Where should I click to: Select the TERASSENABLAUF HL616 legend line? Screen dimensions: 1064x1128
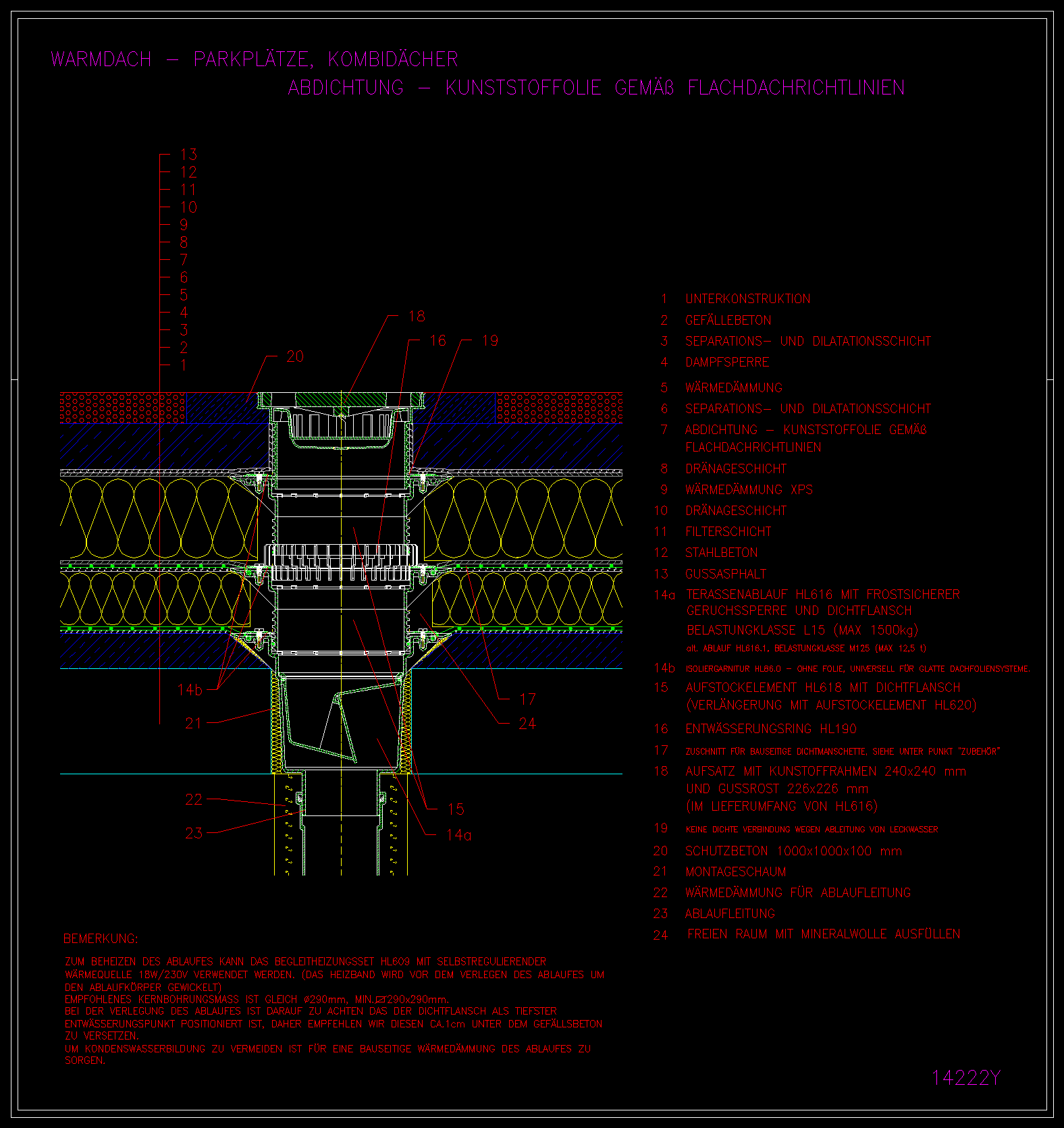tap(822, 595)
